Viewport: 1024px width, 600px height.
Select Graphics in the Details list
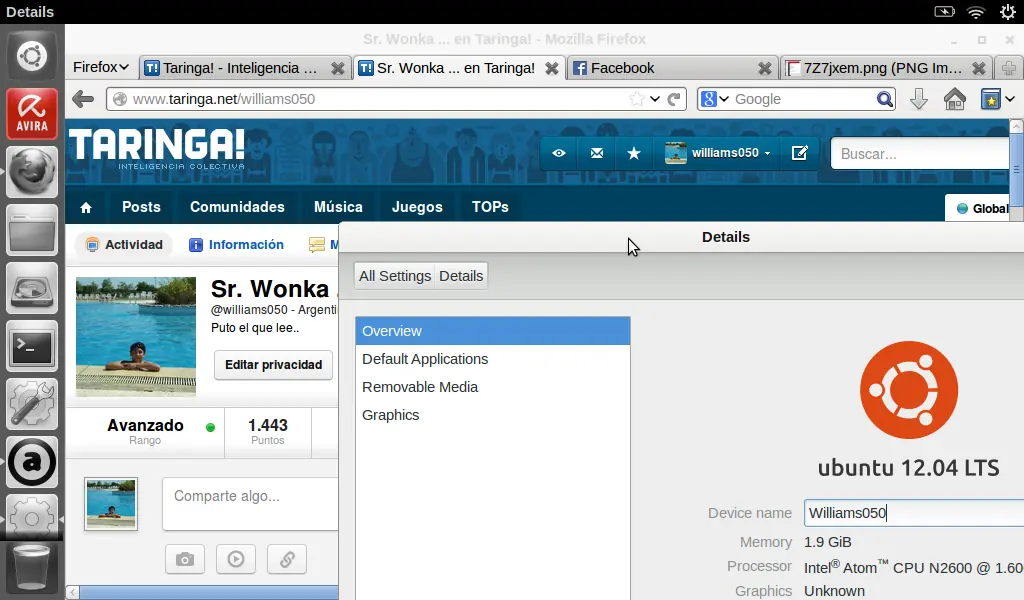(492, 415)
